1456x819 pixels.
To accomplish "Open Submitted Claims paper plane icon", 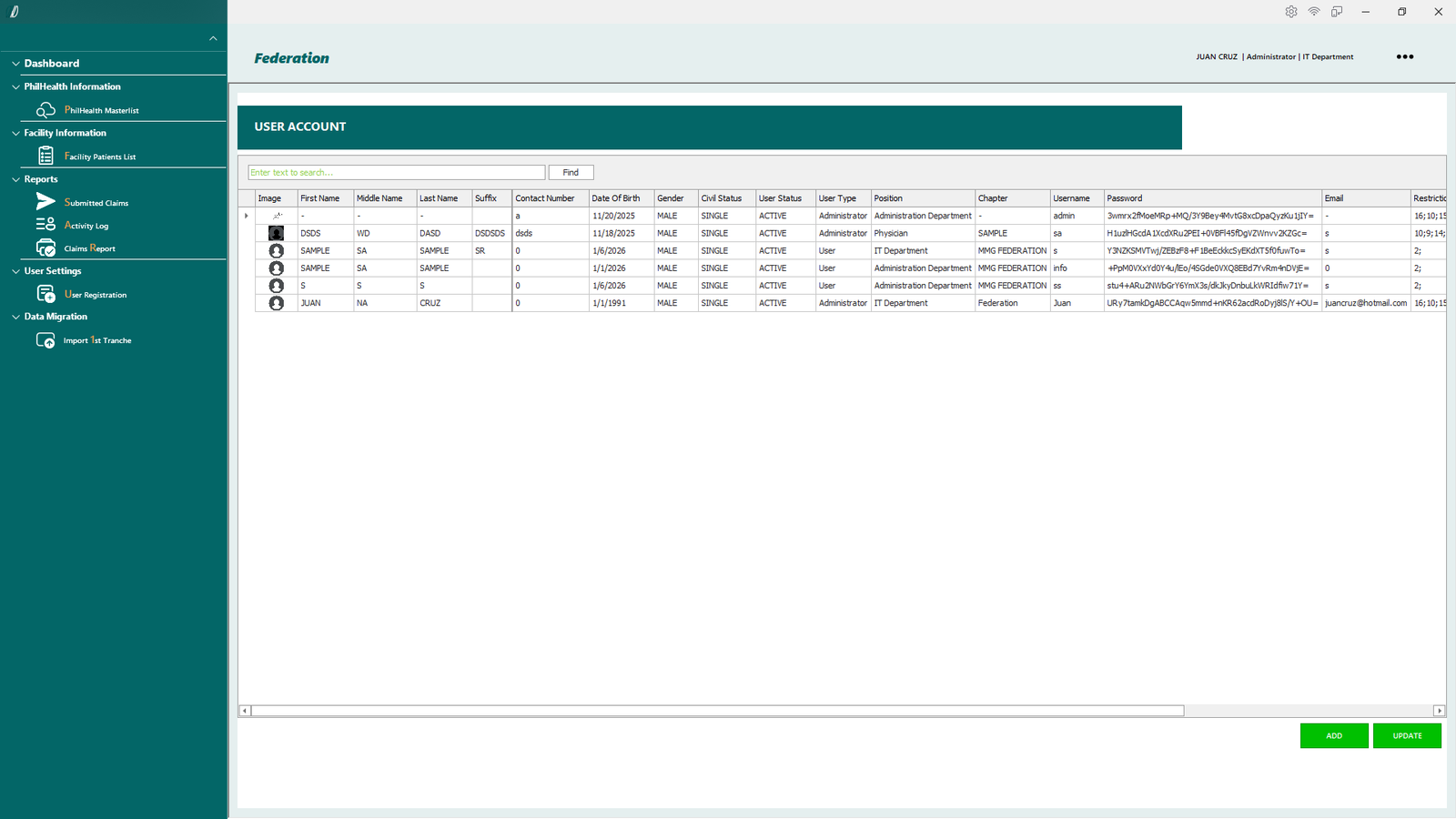I will [45, 202].
